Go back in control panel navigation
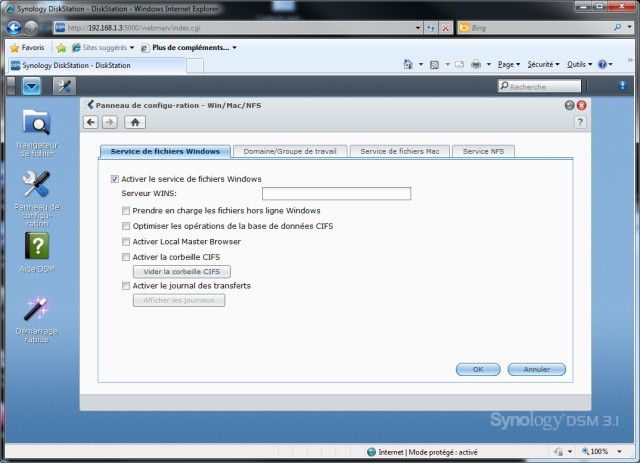Viewport: 640px width, 463px height. (91, 122)
